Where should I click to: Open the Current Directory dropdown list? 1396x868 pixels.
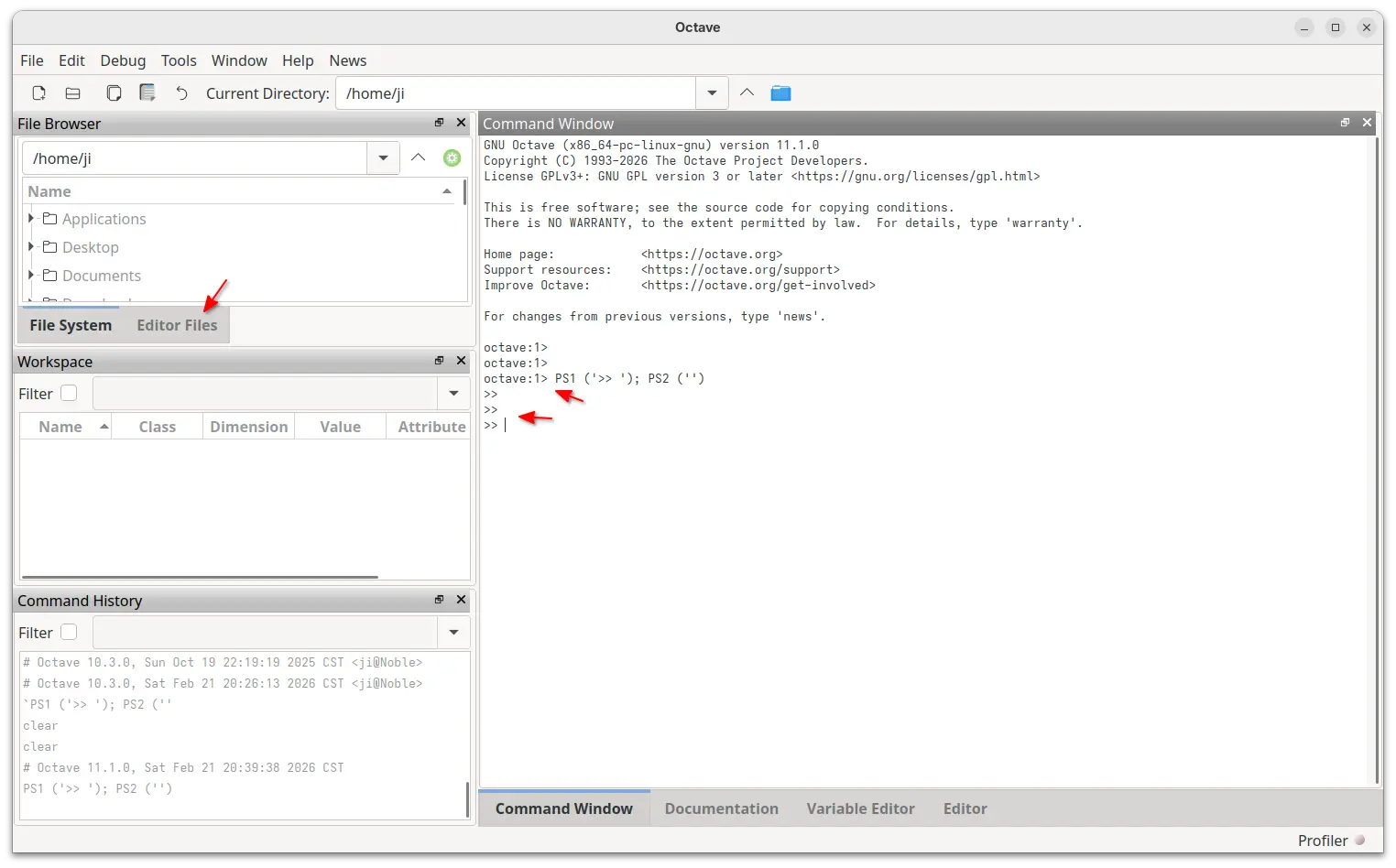[x=712, y=93]
